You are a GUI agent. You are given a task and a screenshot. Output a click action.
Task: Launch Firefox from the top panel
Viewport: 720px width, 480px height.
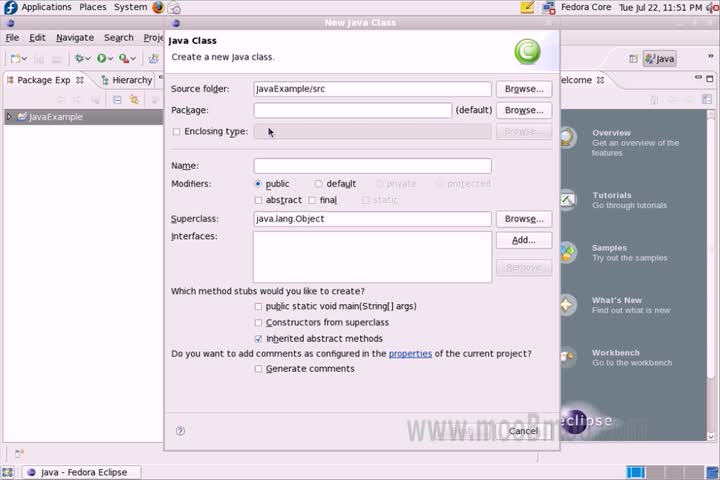pyautogui.click(x=158, y=7)
